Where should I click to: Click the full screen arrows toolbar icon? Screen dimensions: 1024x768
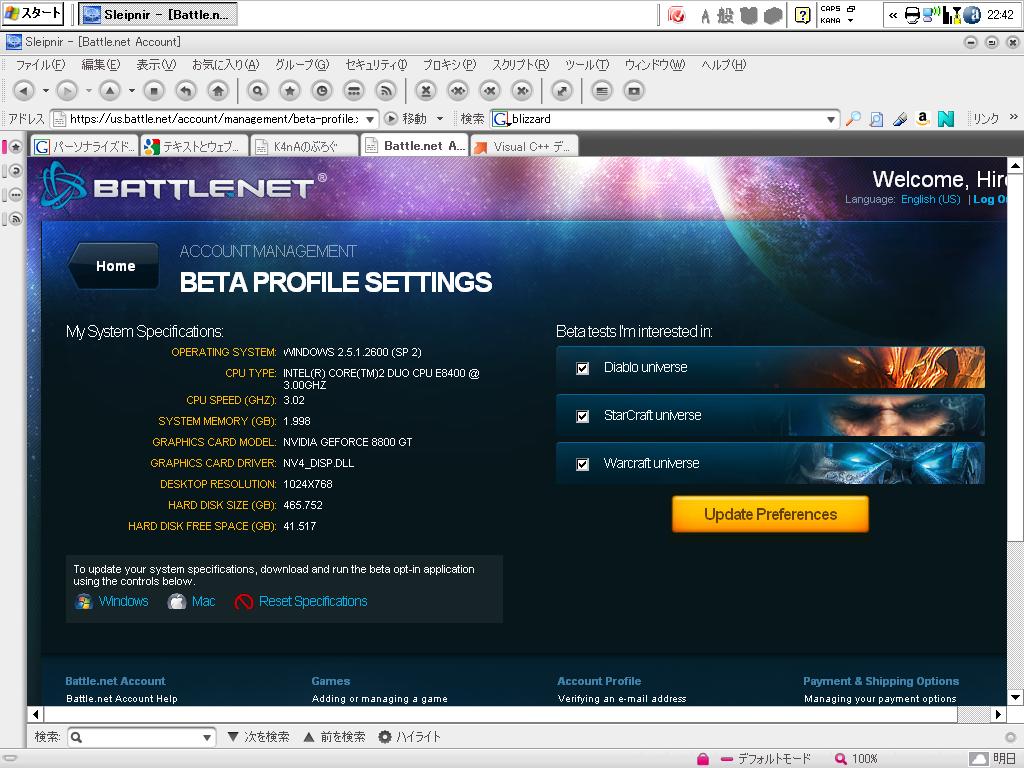click(x=562, y=91)
